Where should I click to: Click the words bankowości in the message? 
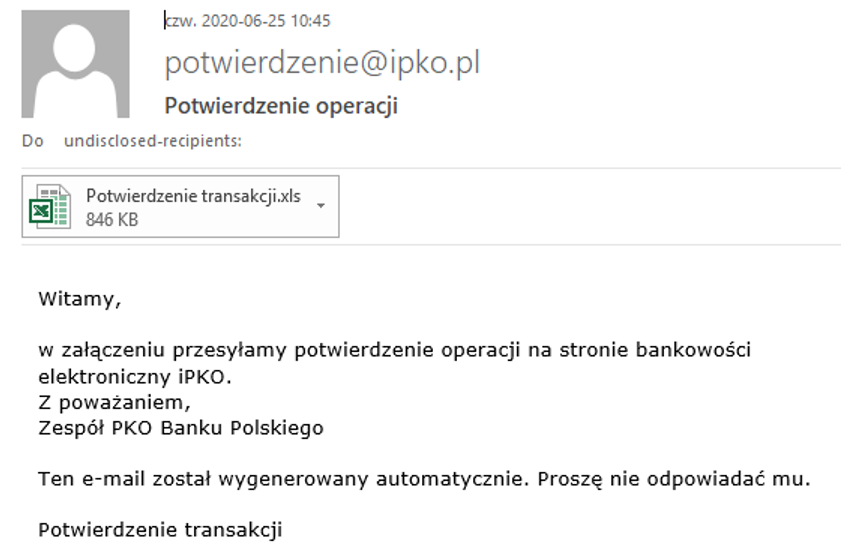coord(693,350)
